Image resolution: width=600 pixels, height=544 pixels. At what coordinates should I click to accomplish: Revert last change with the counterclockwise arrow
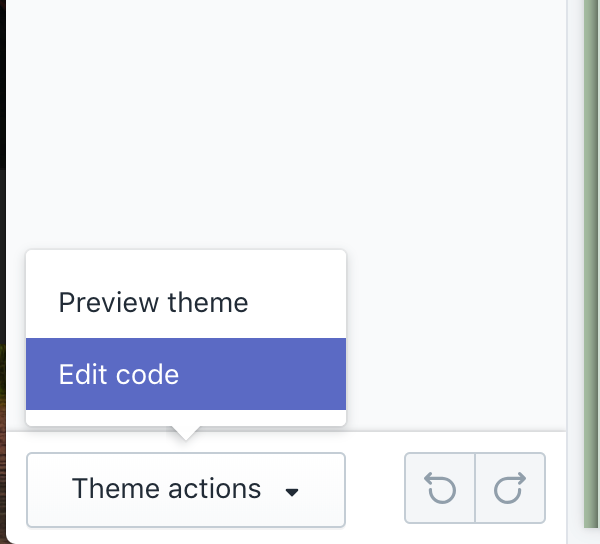440,488
